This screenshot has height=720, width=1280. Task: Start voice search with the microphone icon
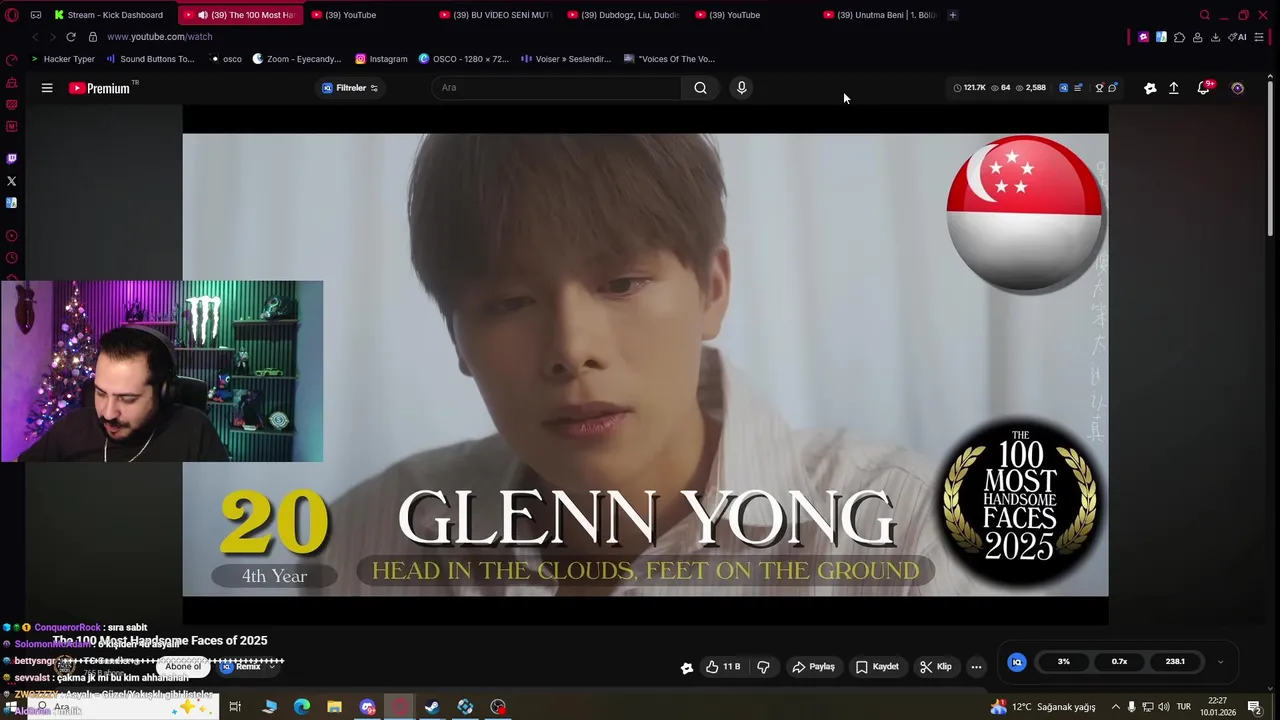[x=741, y=88]
